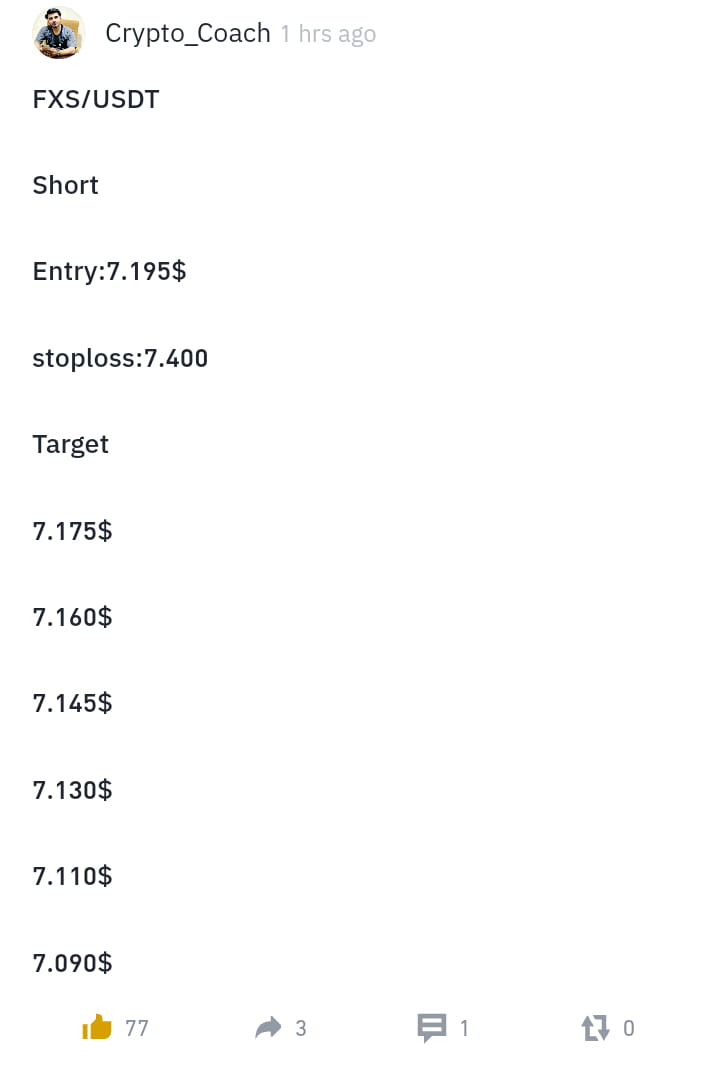Select the speech bubble comment icon
This screenshot has width=718, height=1066.
(432, 1027)
